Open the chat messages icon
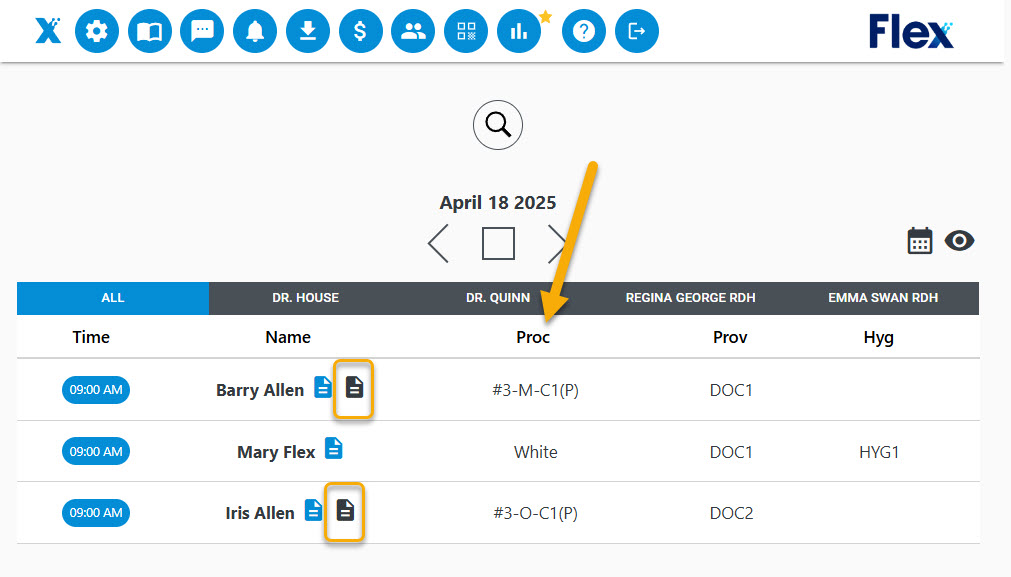 [x=202, y=31]
